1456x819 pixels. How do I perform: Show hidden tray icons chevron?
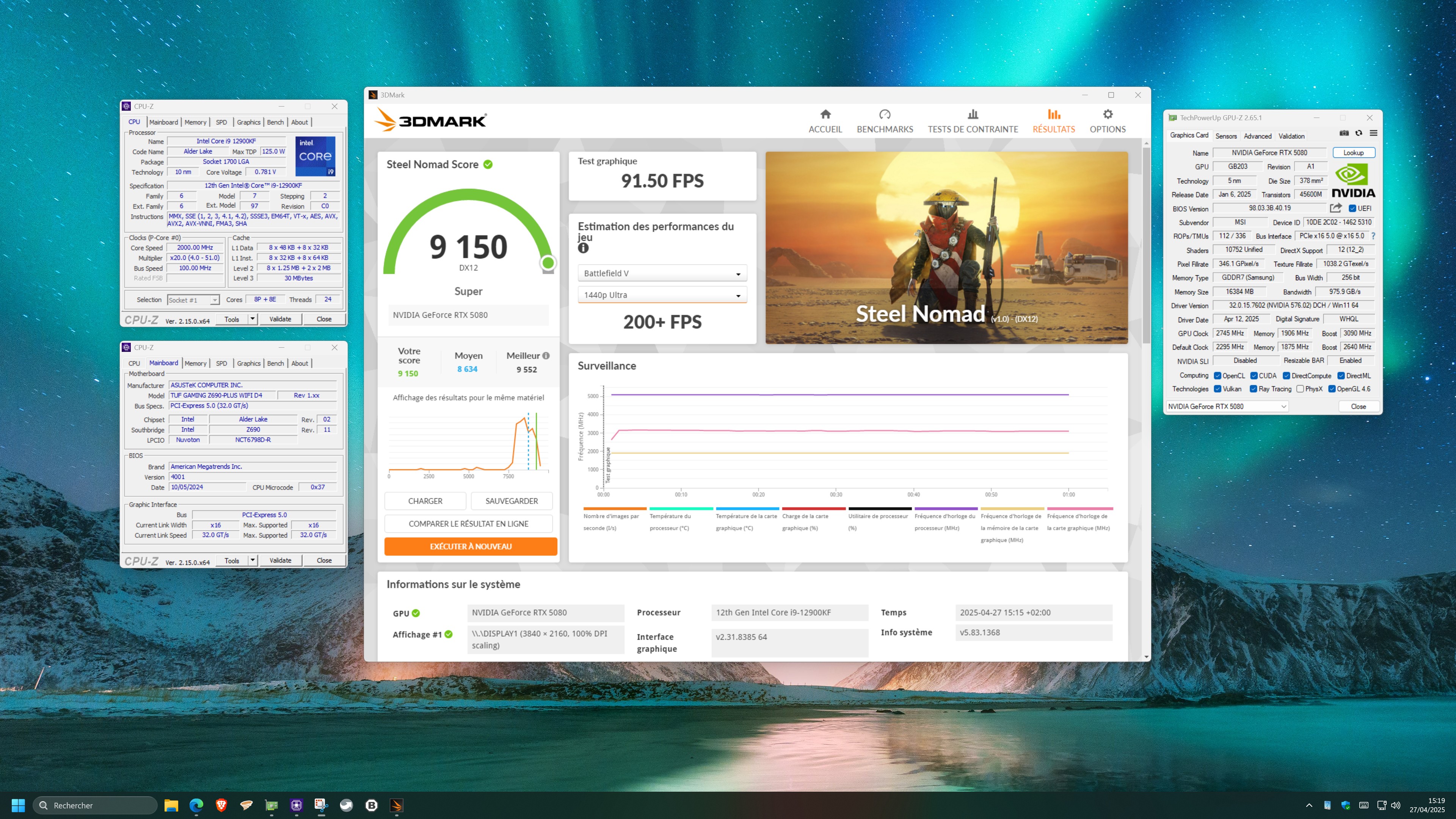pyautogui.click(x=1309, y=805)
